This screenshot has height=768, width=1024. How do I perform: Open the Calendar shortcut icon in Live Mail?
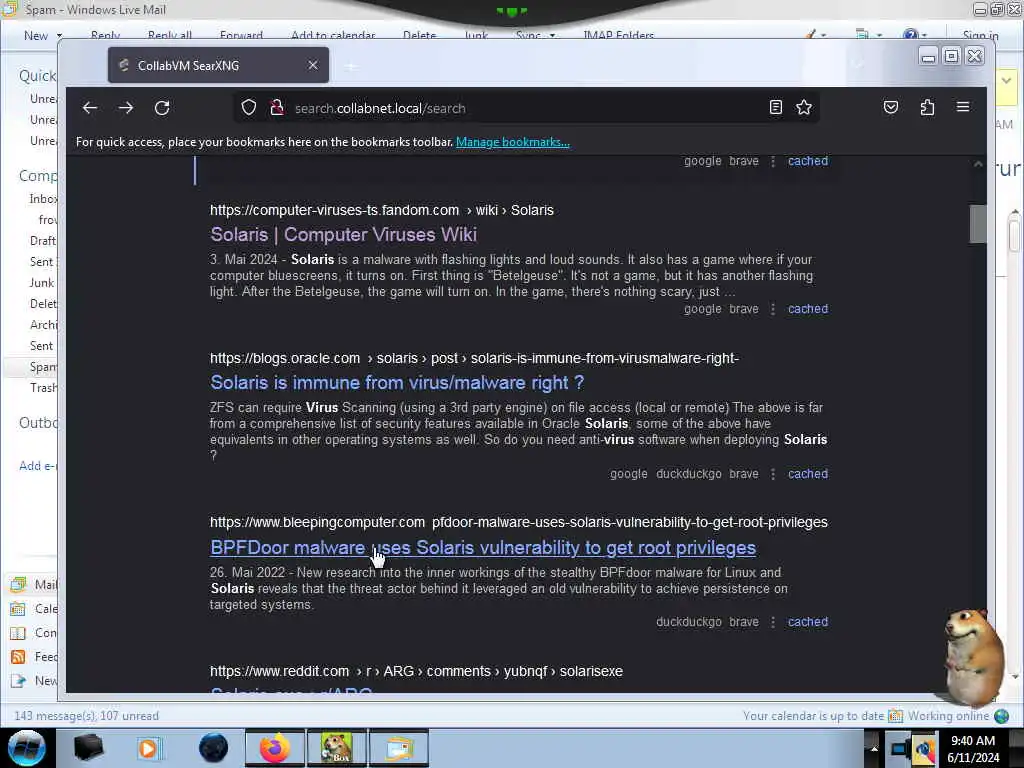(18, 609)
